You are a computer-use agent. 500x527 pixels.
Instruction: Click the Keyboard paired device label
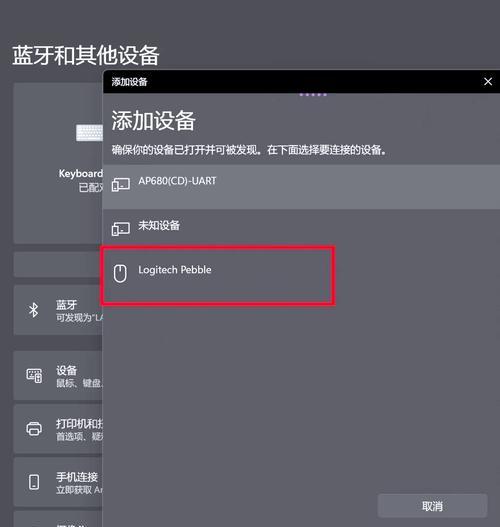pyautogui.click(x=81, y=173)
